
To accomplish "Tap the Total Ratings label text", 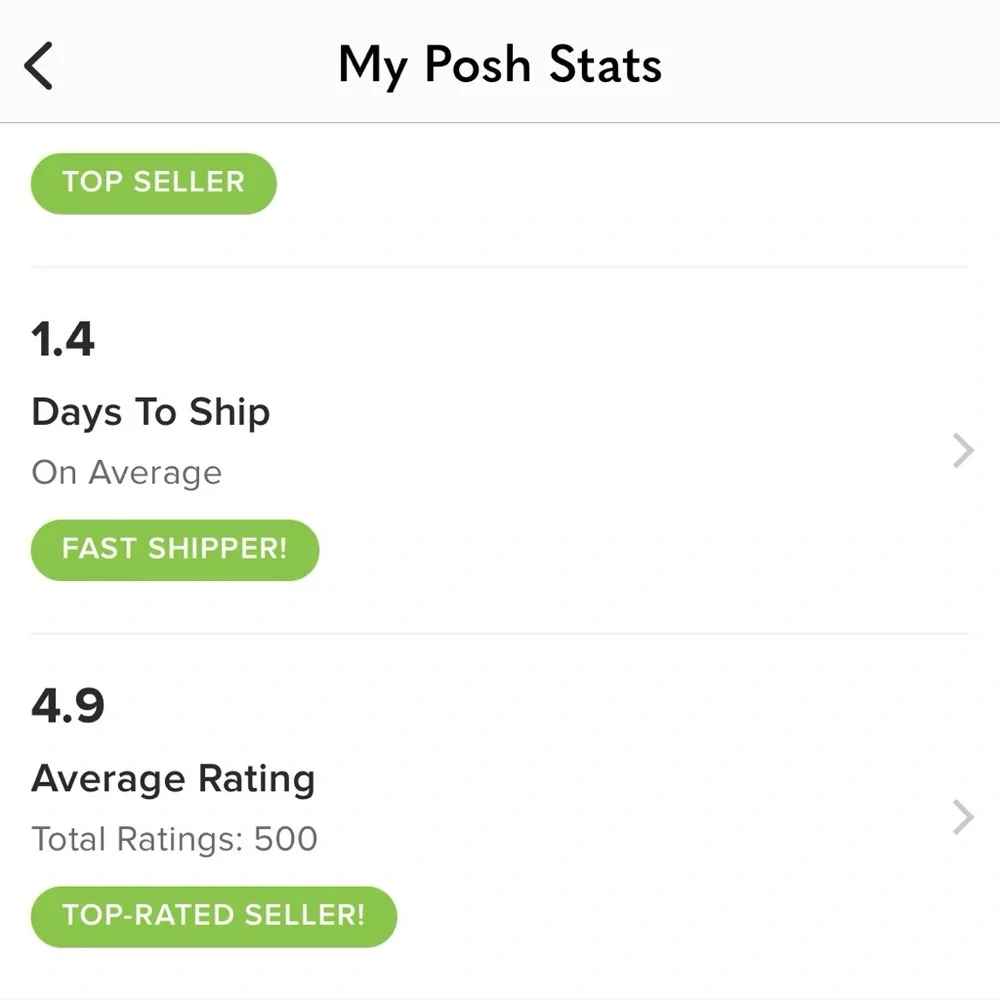I will [137, 838].
